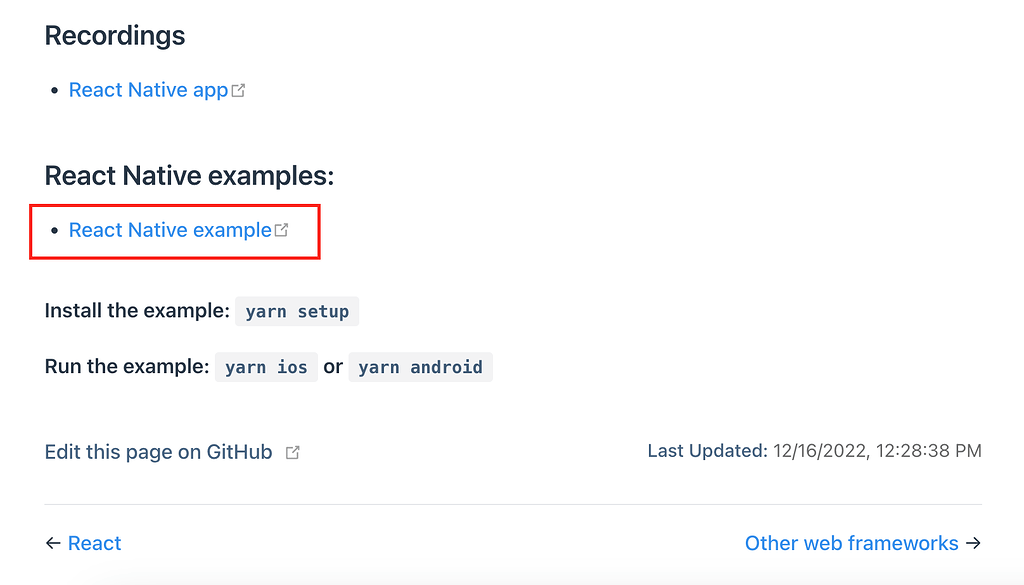Click the left arrow icon before "React"

tap(52, 543)
